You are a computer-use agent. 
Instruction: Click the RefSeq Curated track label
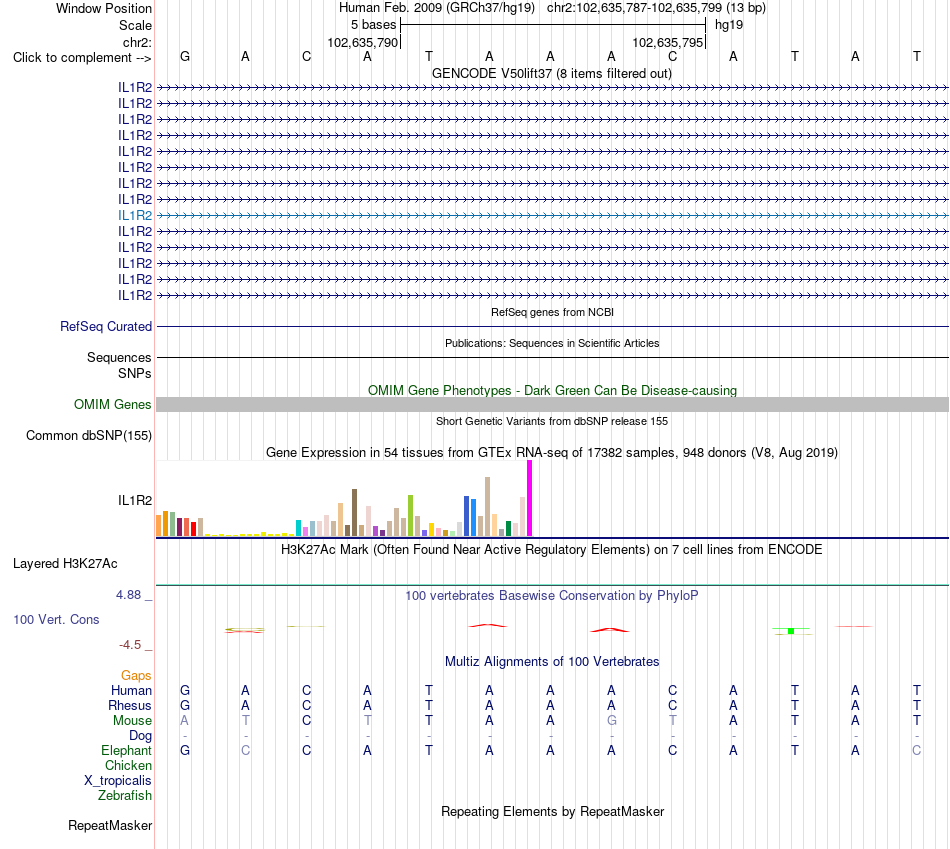click(x=105, y=326)
